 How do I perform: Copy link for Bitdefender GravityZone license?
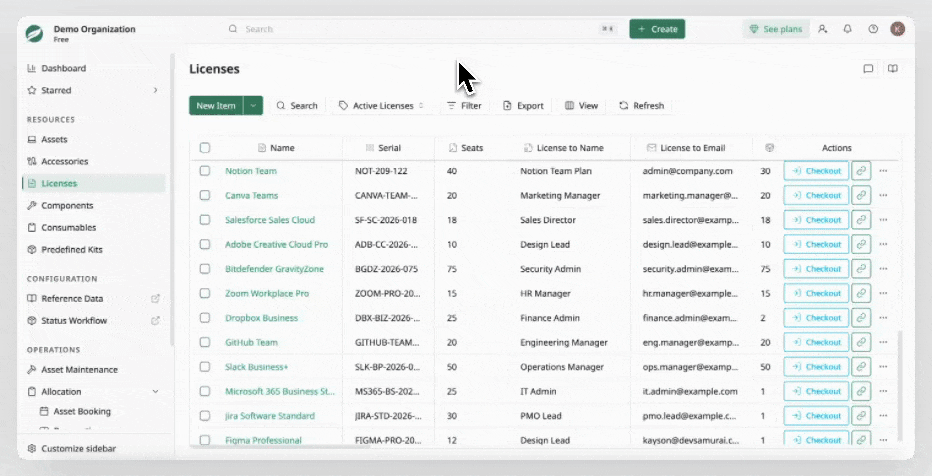tap(861, 269)
